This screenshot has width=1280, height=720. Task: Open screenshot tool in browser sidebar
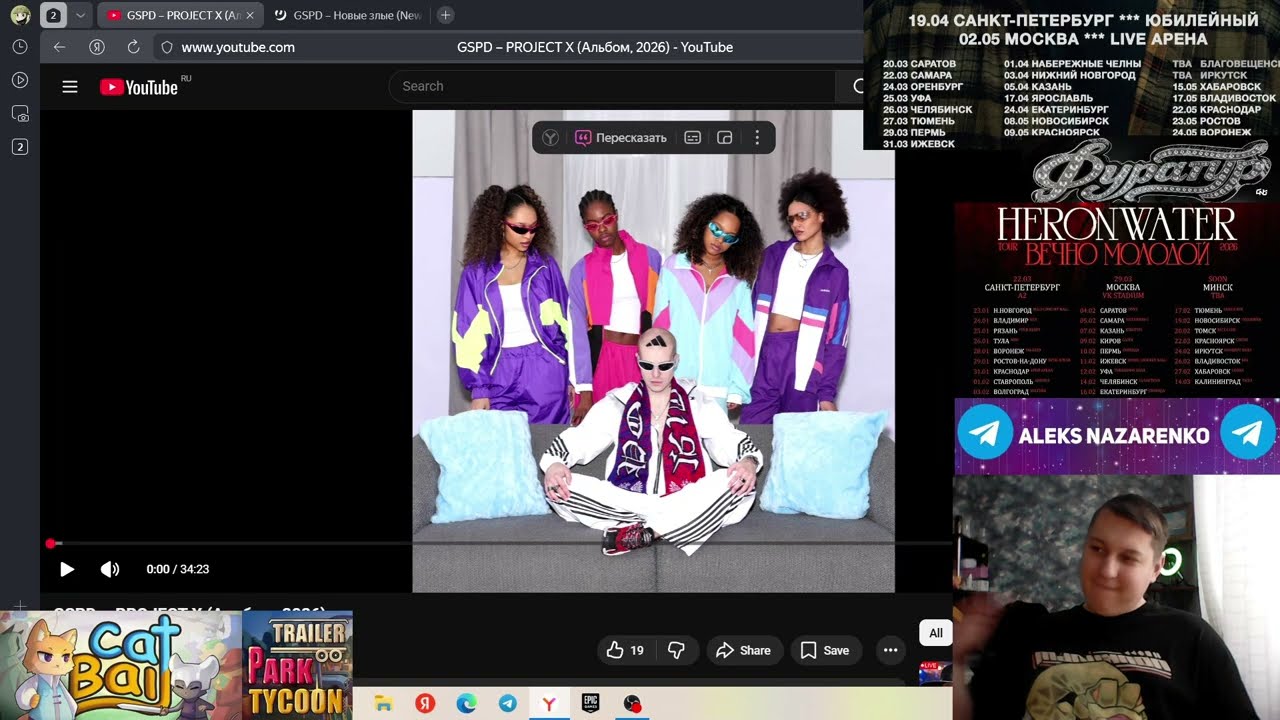click(x=19, y=113)
